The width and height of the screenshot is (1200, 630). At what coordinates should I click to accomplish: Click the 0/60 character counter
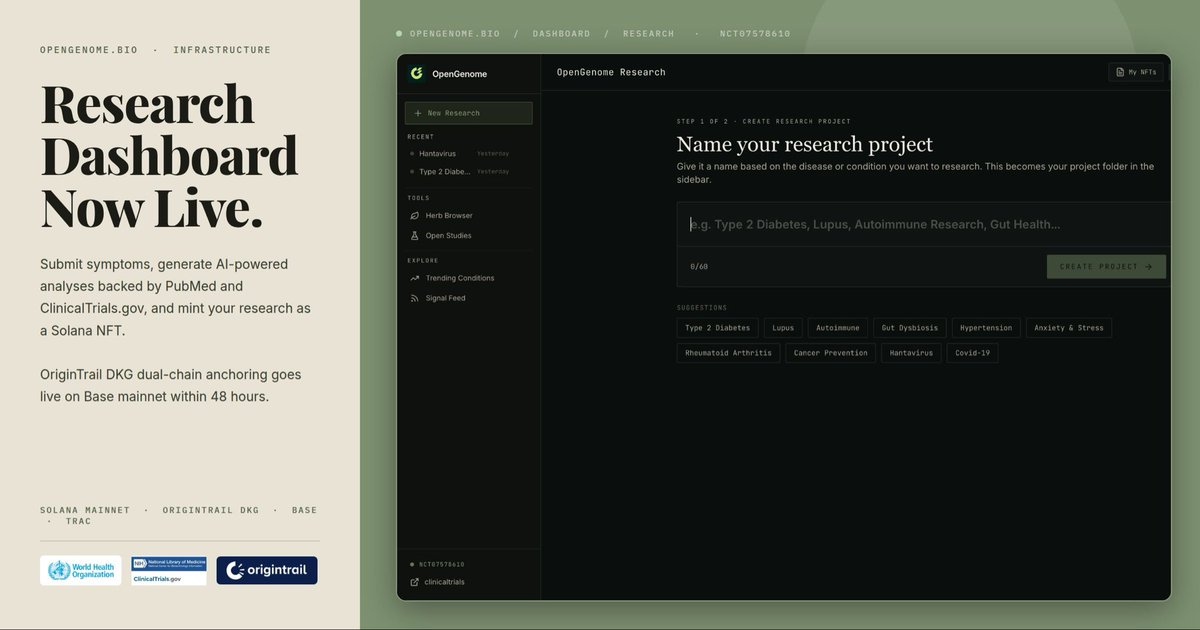tap(699, 267)
